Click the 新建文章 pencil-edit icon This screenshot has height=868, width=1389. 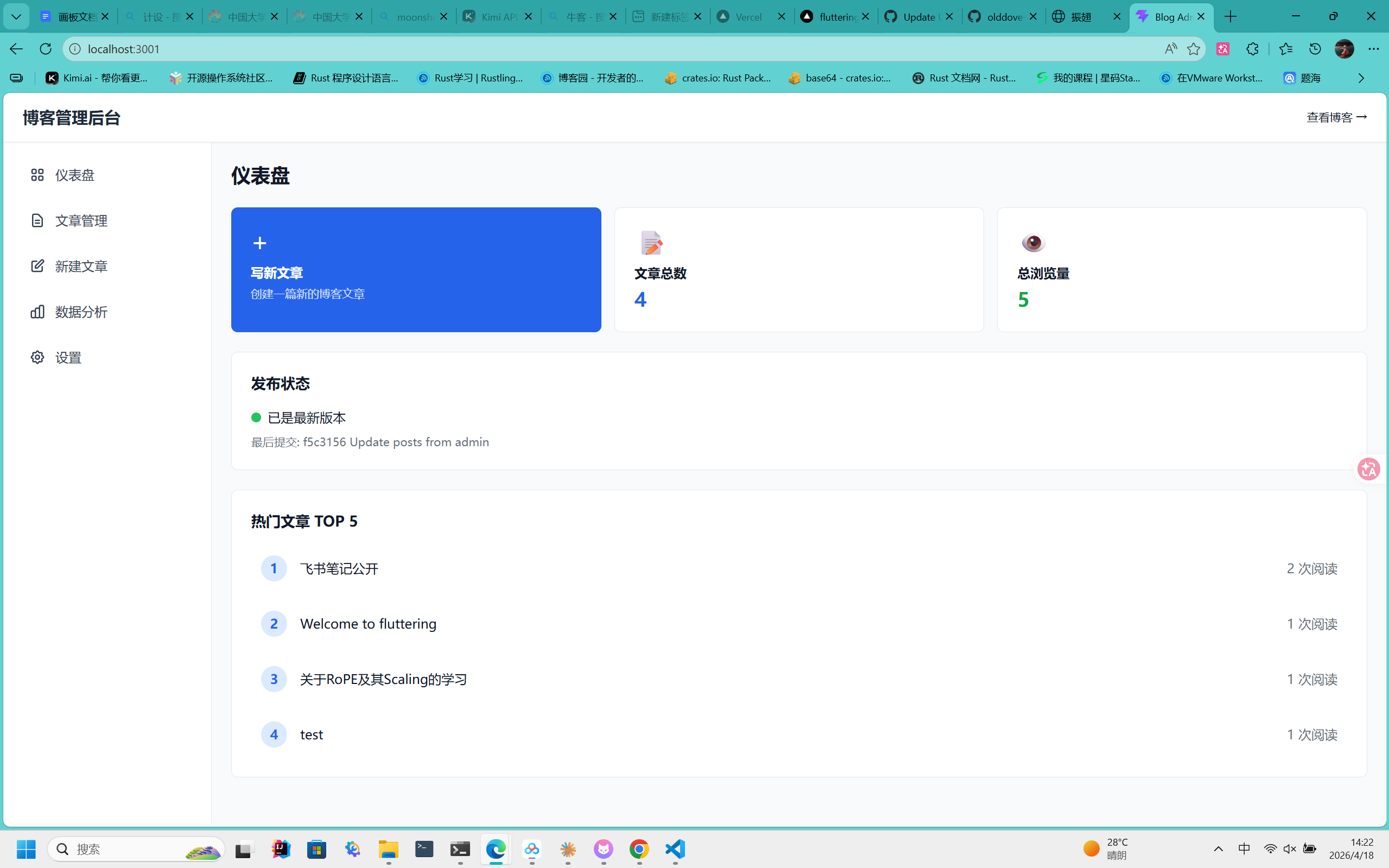click(x=37, y=266)
